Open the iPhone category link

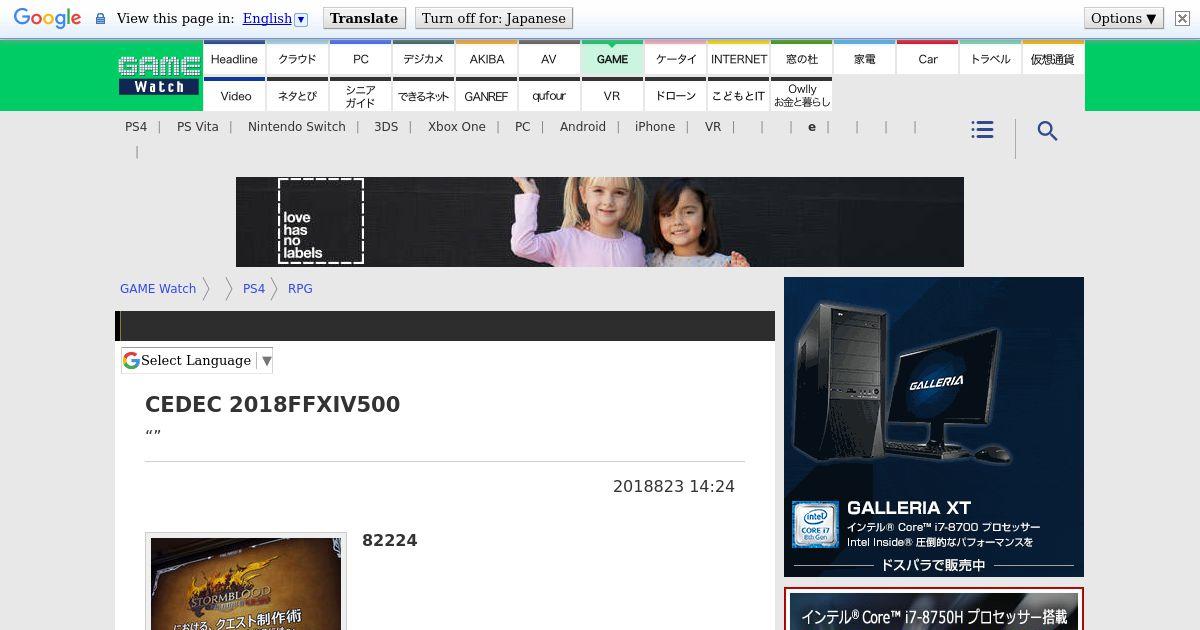(655, 126)
